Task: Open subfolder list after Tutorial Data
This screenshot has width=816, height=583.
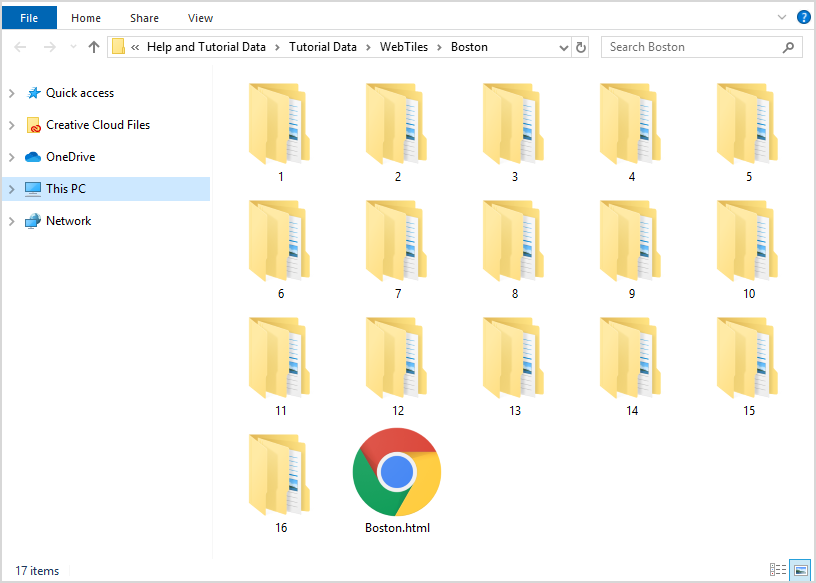Action: (368, 47)
